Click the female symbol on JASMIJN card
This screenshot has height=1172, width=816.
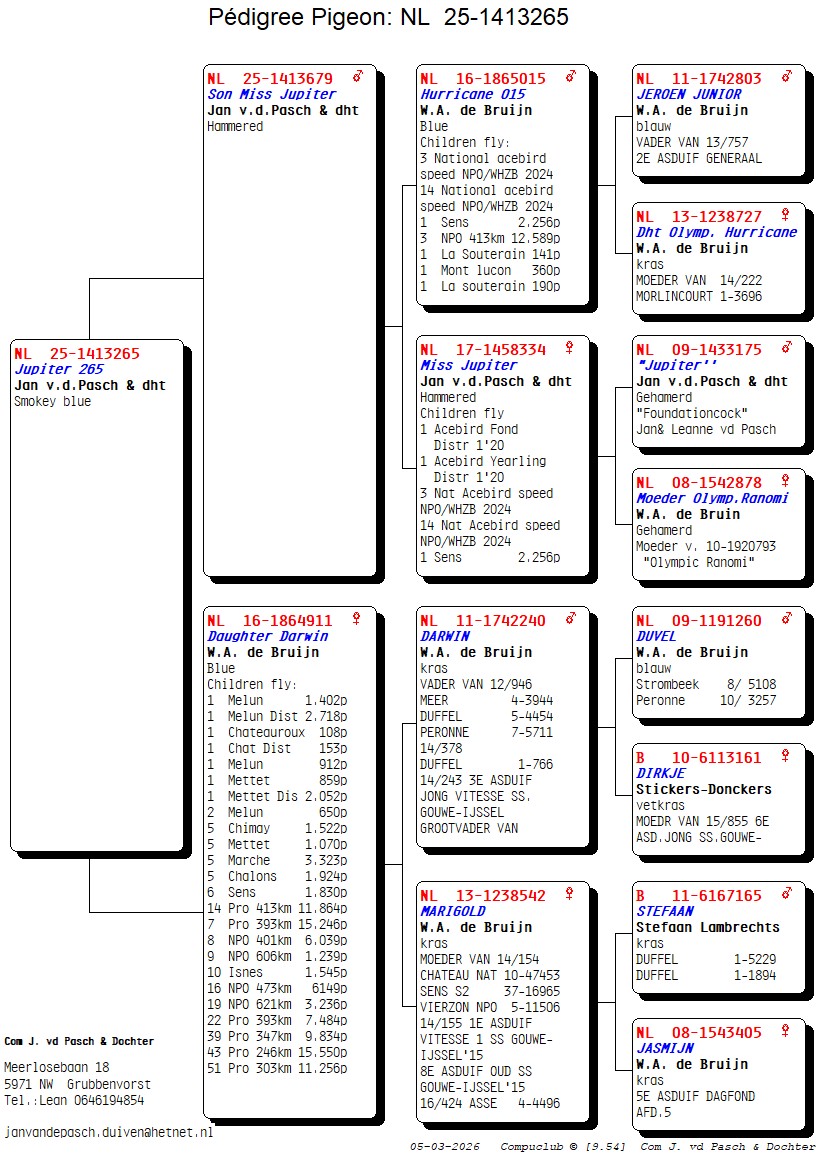coord(787,1031)
